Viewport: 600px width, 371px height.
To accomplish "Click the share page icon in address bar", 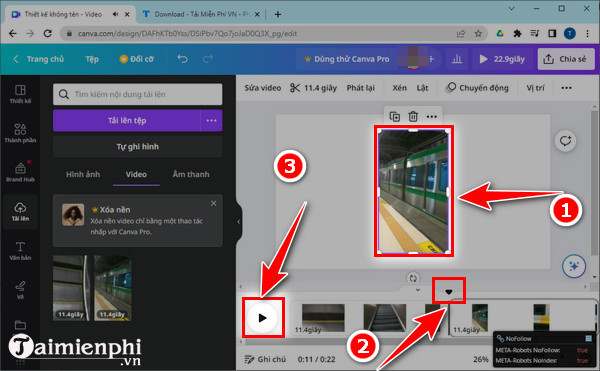I will 461,34.
